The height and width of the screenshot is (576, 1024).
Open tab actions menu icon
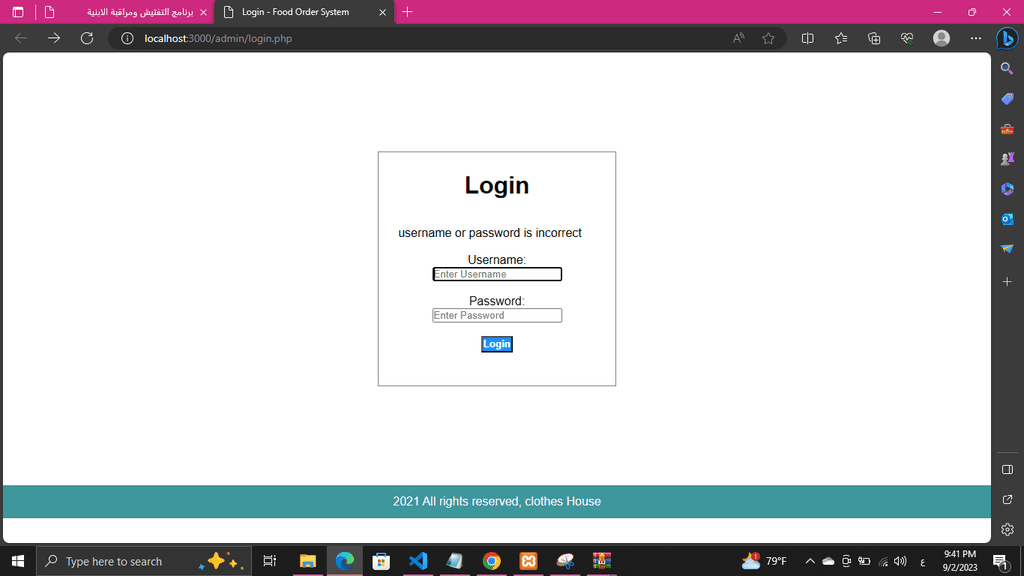18,12
